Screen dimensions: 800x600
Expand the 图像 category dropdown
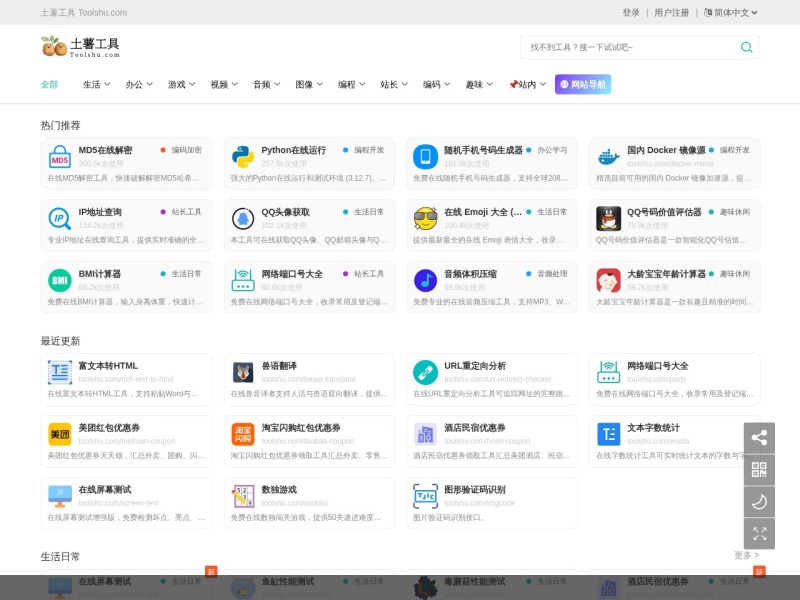pos(309,85)
